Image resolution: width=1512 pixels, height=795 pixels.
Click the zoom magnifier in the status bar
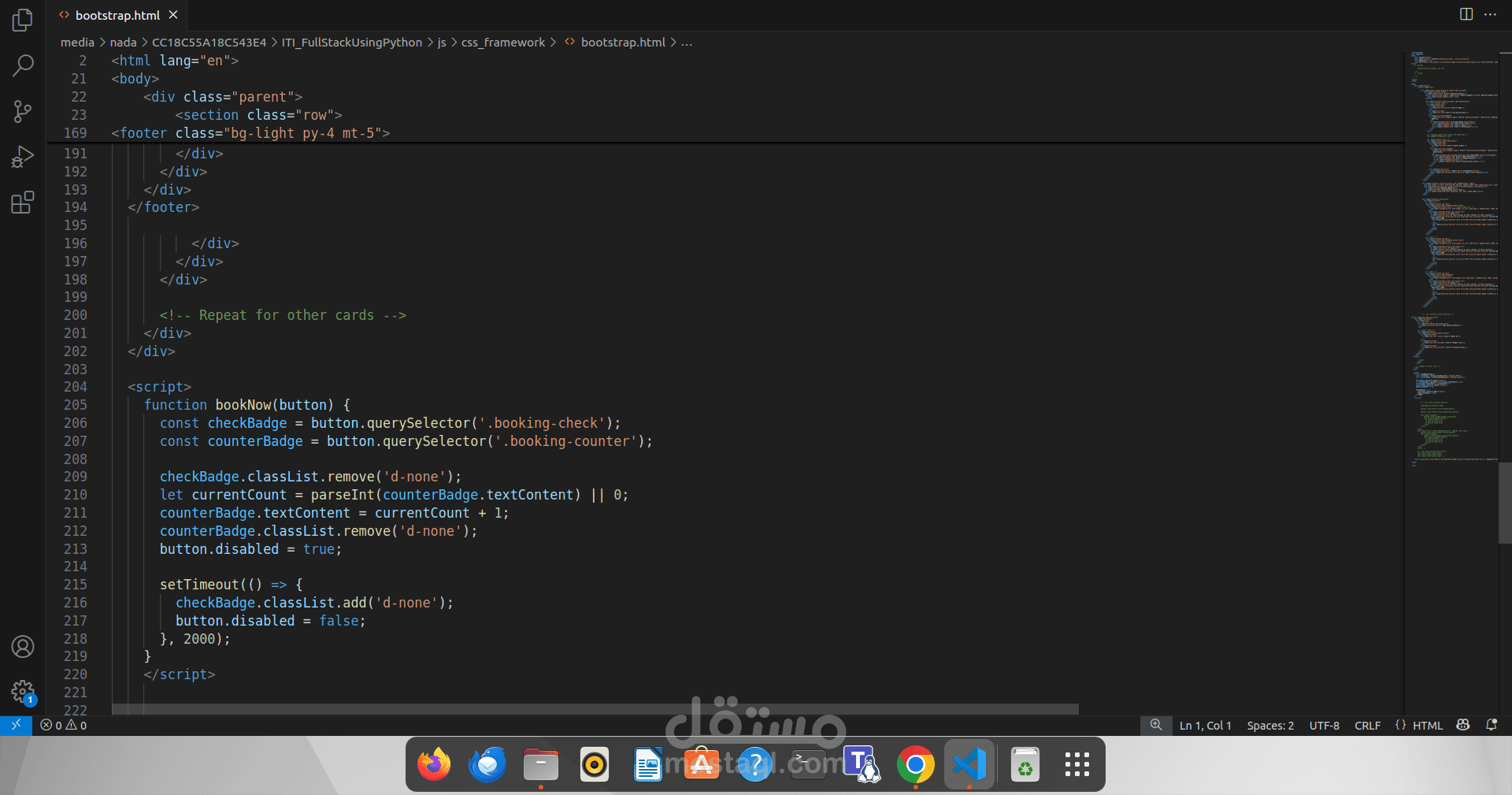pyautogui.click(x=1155, y=725)
